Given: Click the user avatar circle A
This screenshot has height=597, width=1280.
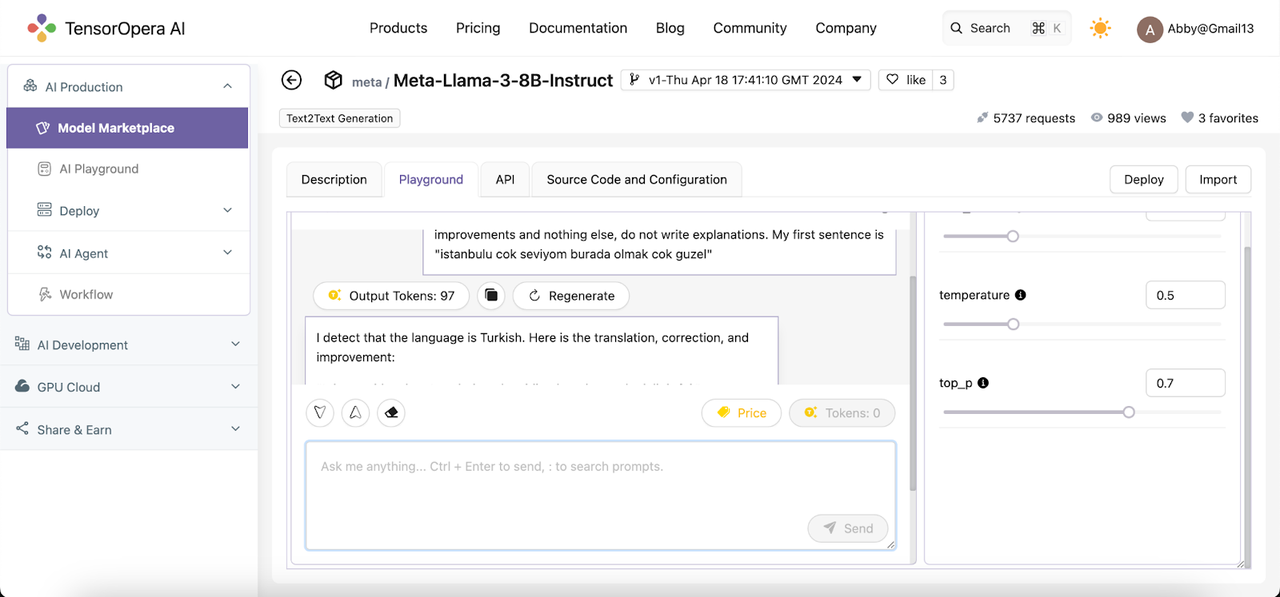Looking at the screenshot, I should click(1150, 29).
